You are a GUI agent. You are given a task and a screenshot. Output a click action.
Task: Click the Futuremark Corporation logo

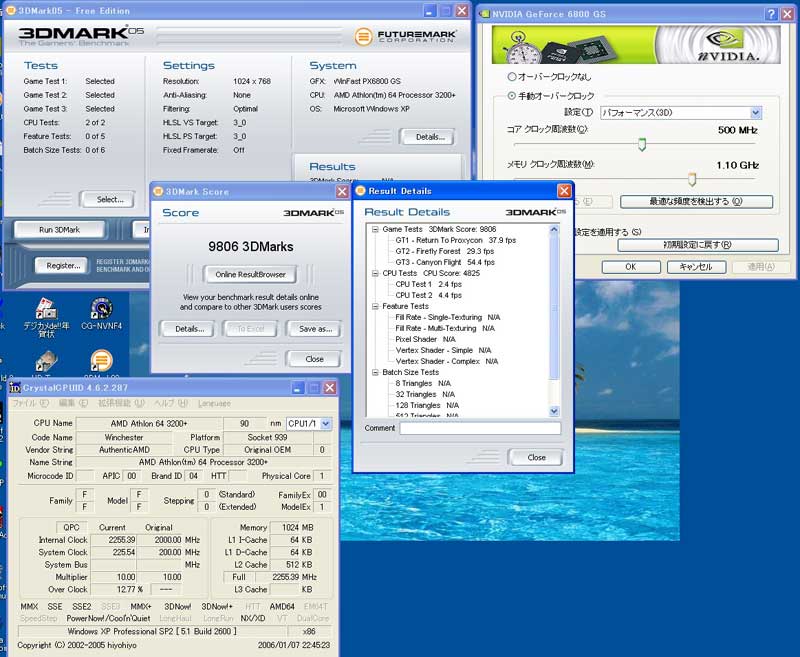[x=406, y=36]
